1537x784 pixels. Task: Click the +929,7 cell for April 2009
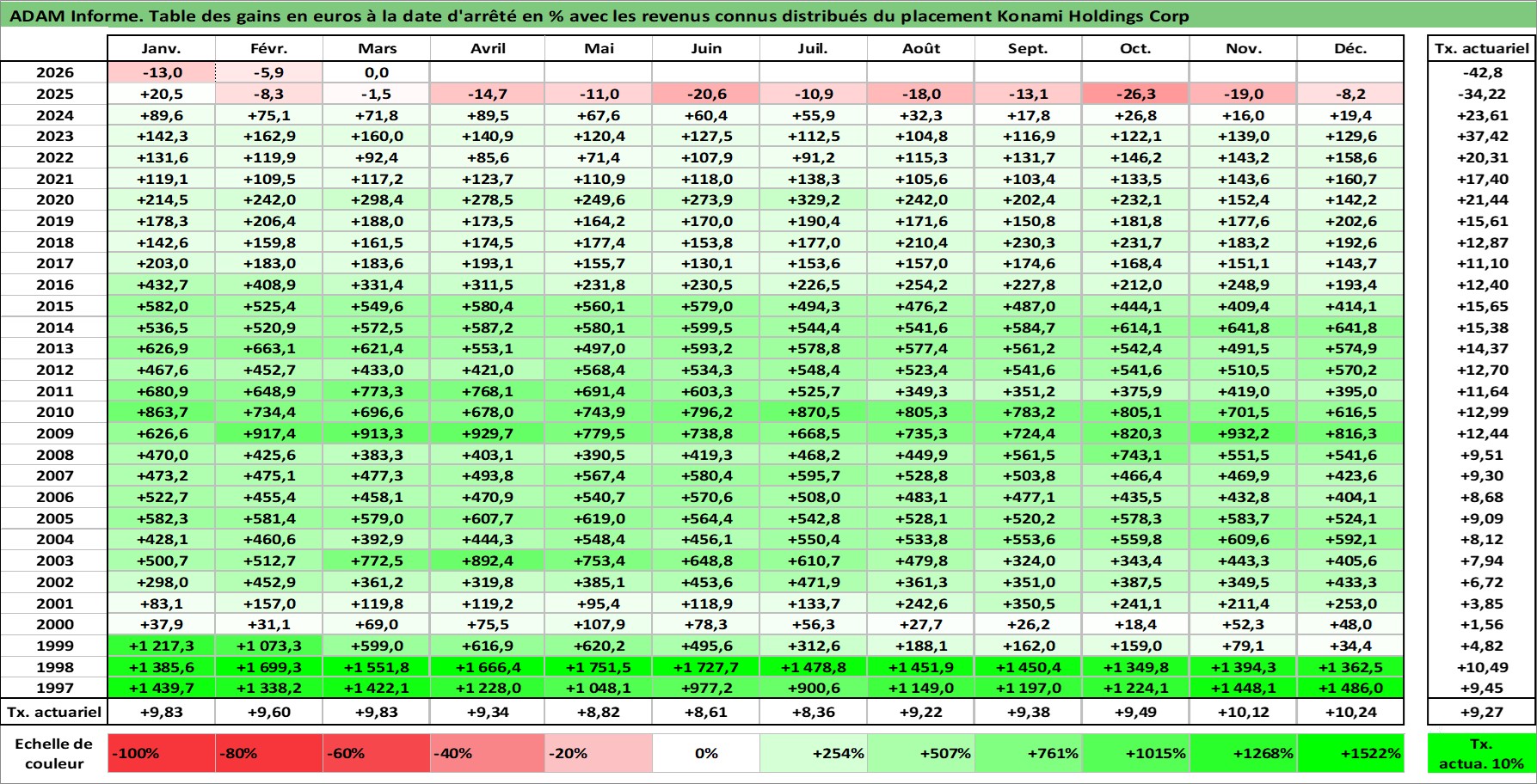[488, 433]
